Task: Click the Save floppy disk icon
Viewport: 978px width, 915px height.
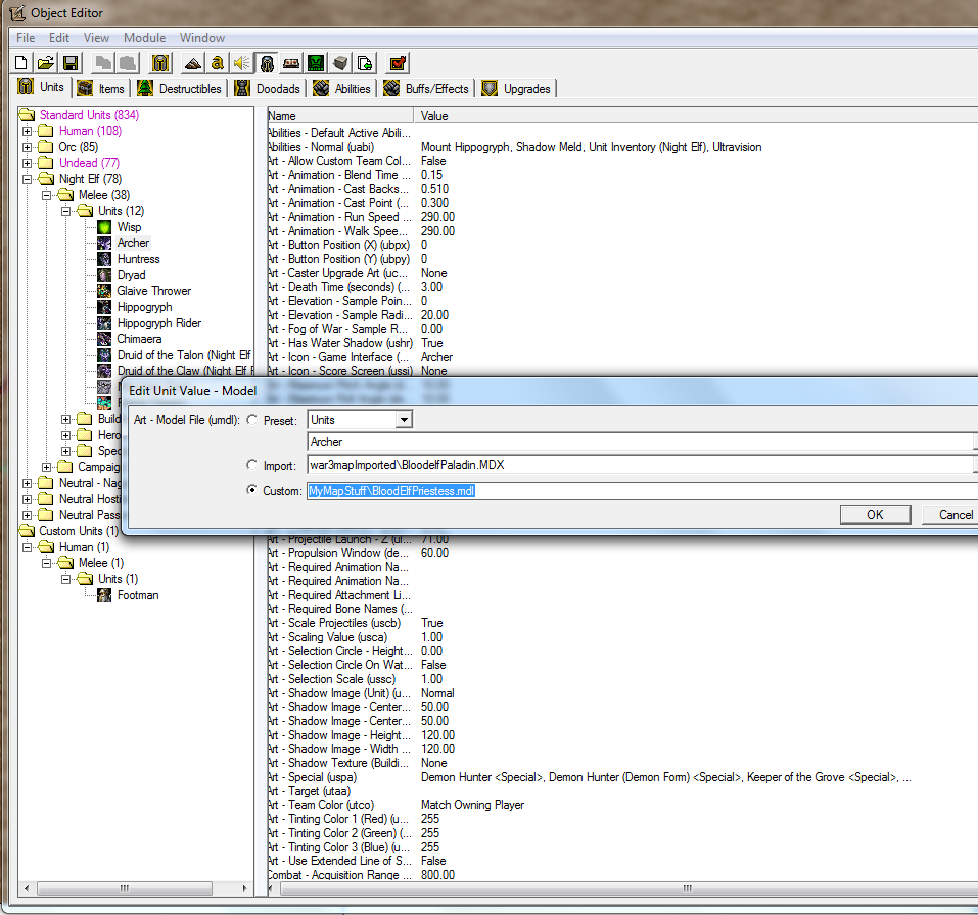Action: coord(70,63)
